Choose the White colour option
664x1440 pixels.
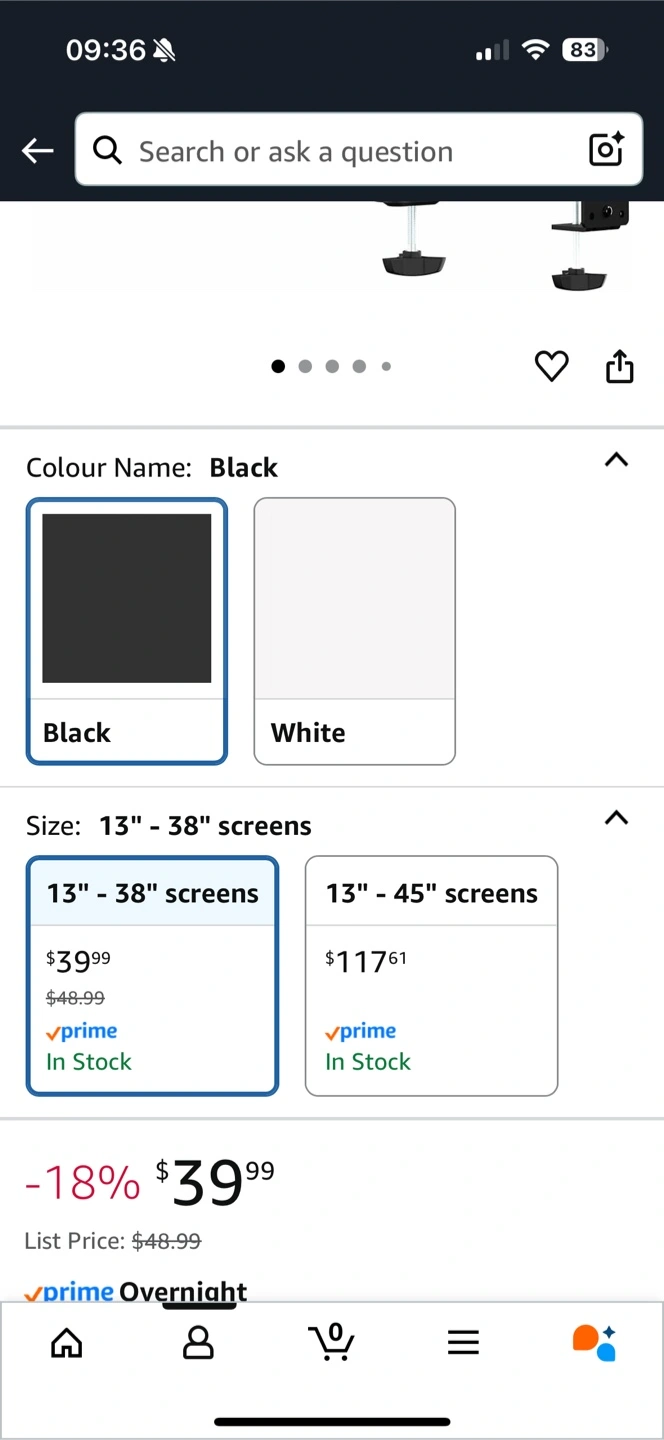(354, 630)
